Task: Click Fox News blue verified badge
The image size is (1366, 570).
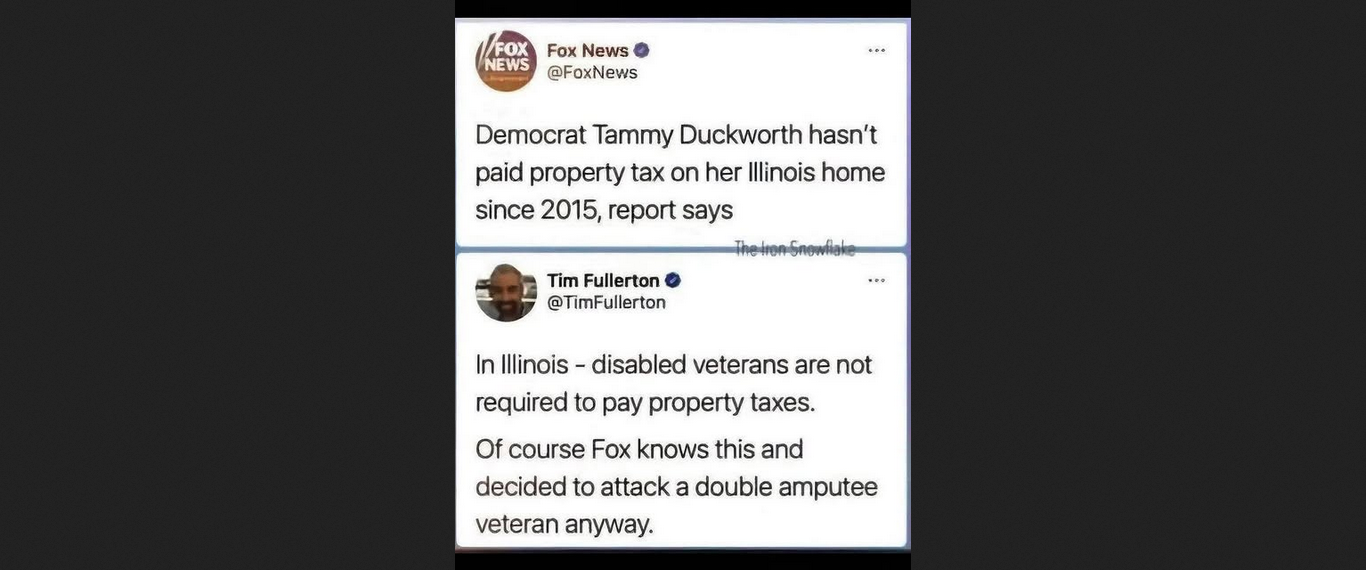Action: point(642,50)
